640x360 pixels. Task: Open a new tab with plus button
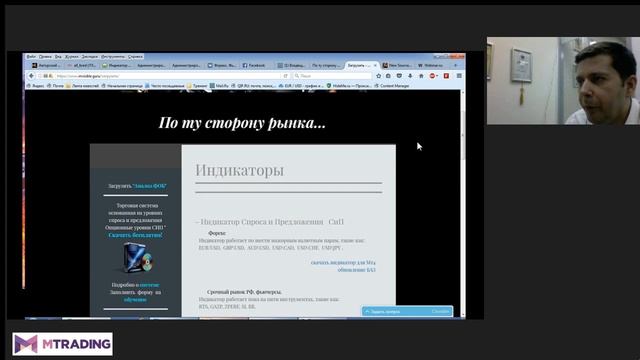(x=456, y=65)
